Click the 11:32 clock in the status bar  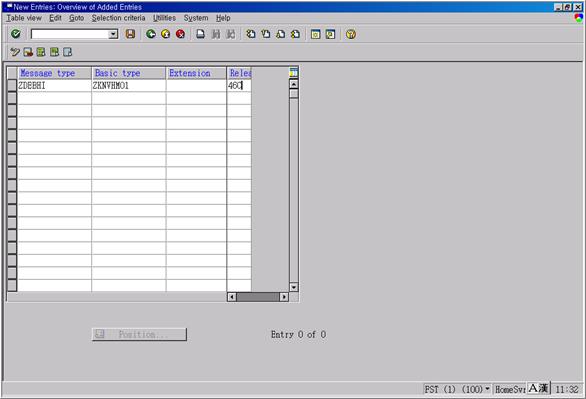point(567,389)
